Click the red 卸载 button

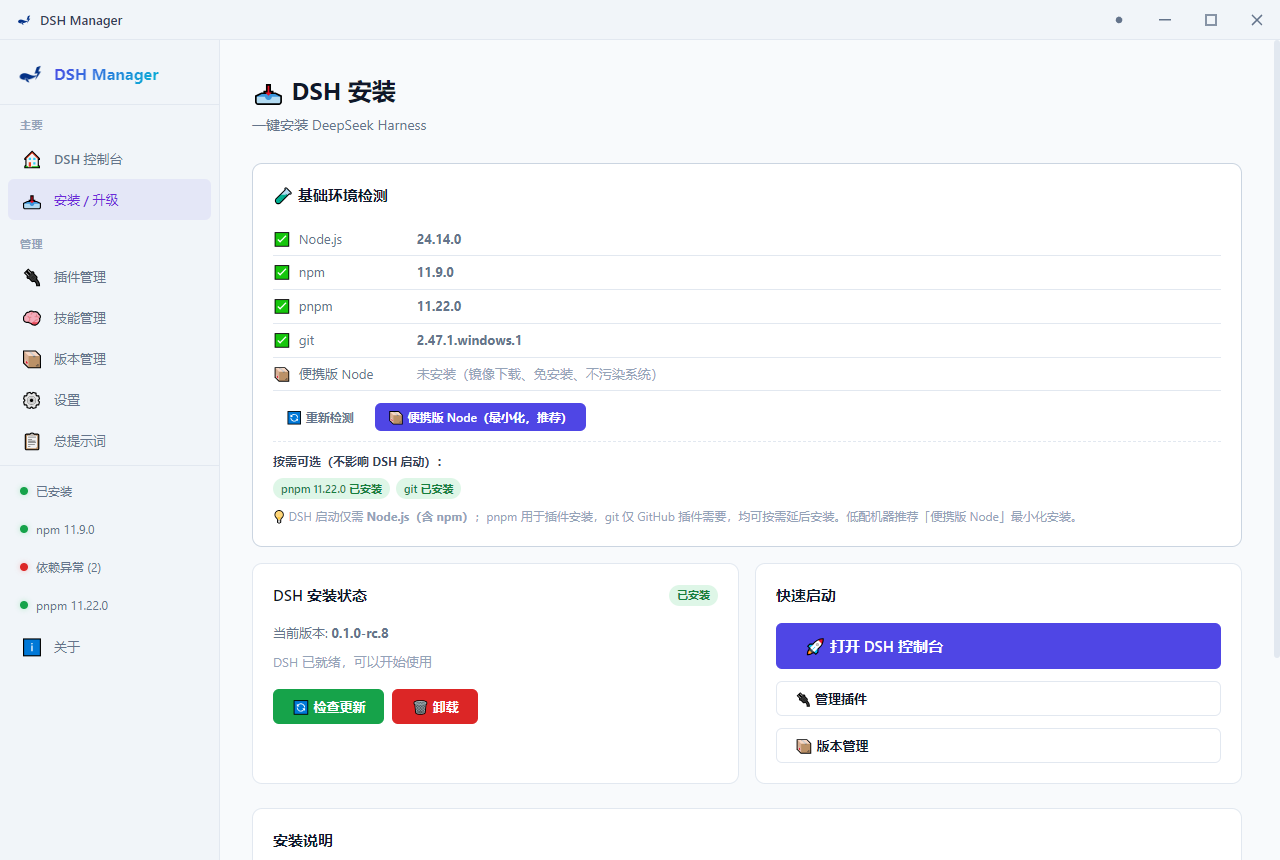point(435,706)
